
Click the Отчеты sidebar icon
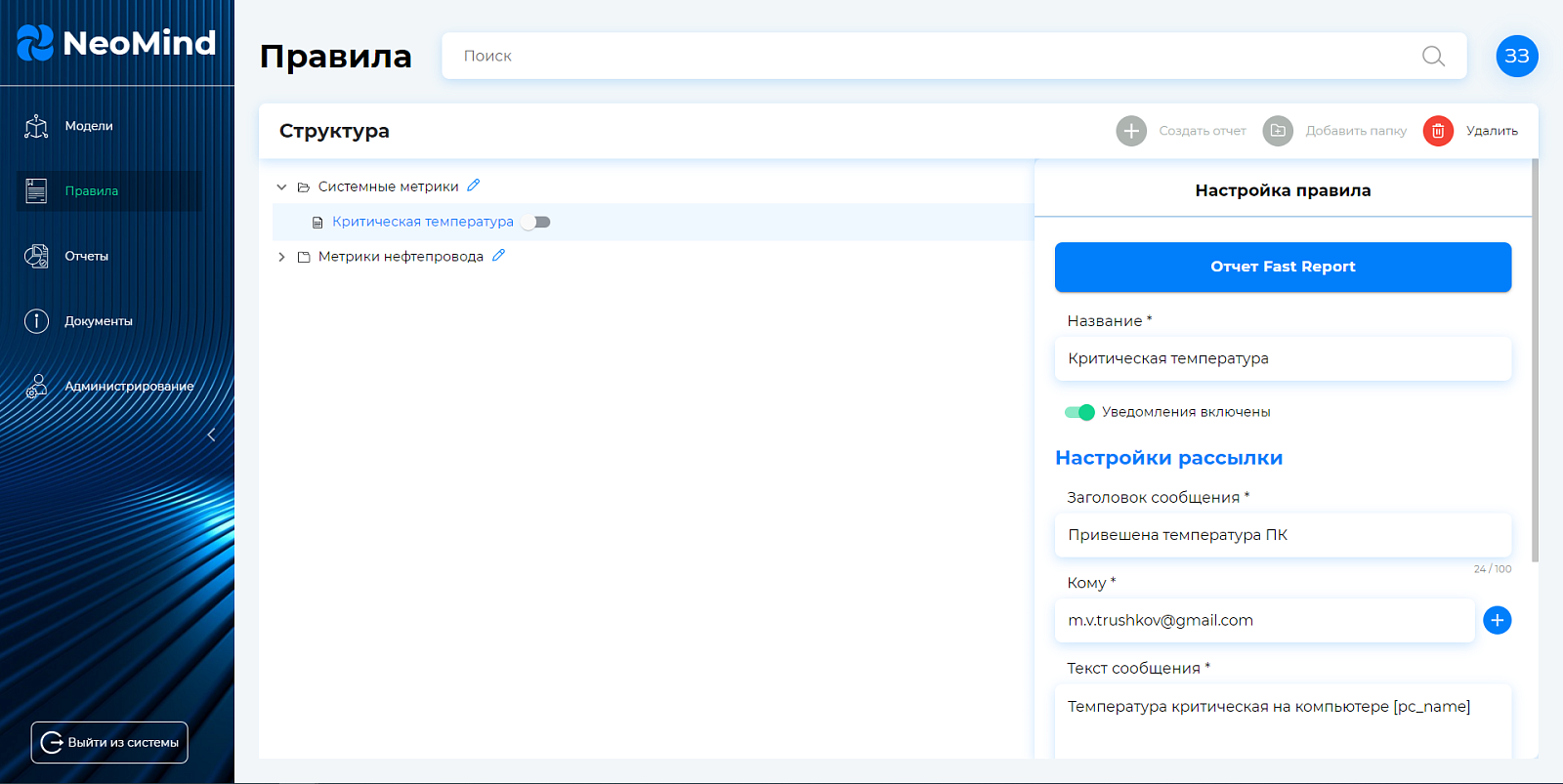[36, 256]
